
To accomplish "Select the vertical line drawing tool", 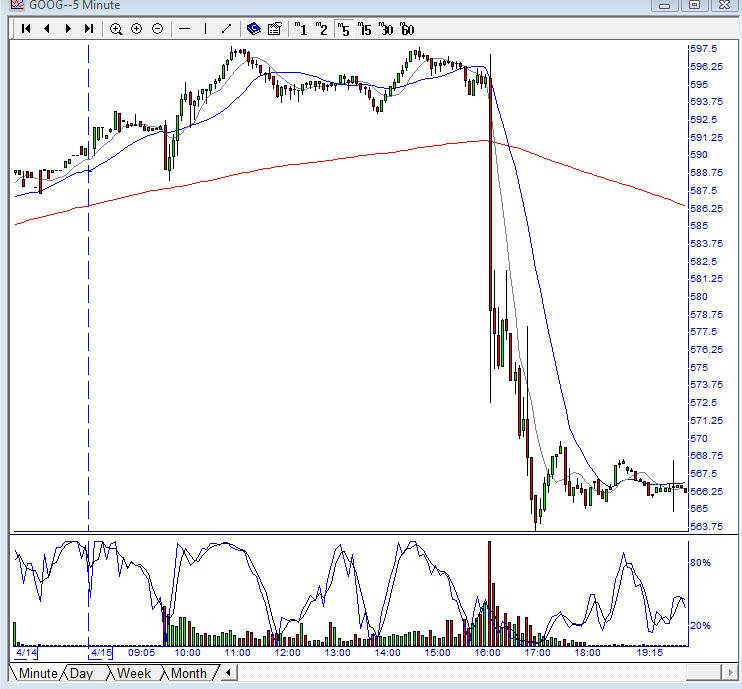I will pyautogui.click(x=206, y=29).
